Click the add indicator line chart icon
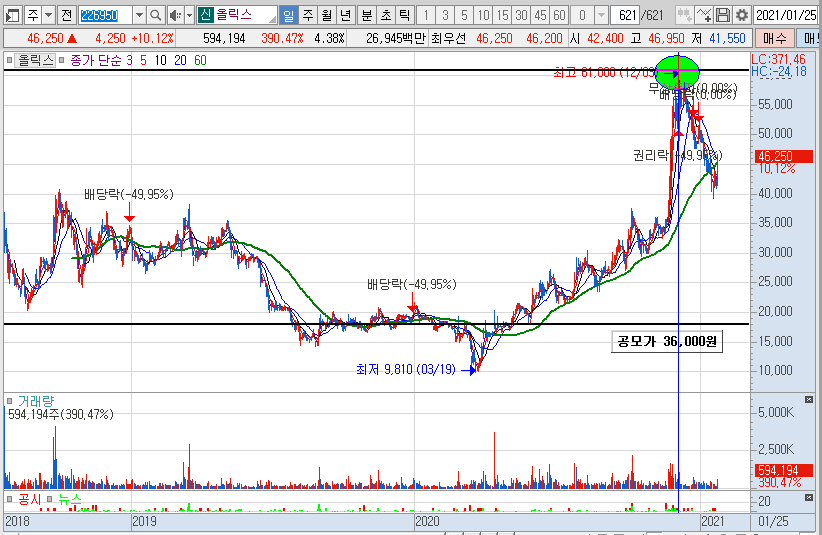The width and height of the screenshot is (822, 535). pos(704,15)
